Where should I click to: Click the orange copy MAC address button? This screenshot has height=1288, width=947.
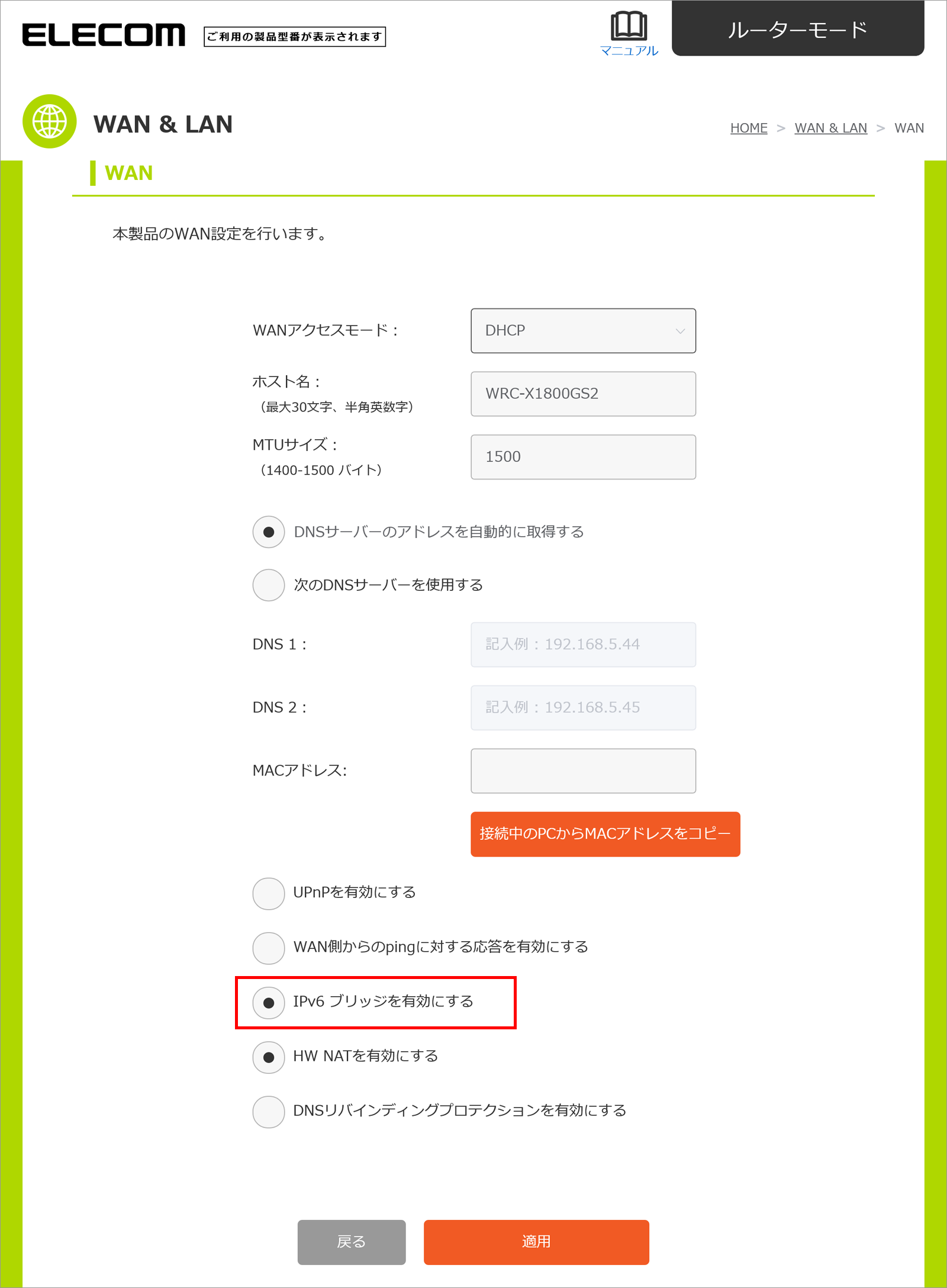605,834
